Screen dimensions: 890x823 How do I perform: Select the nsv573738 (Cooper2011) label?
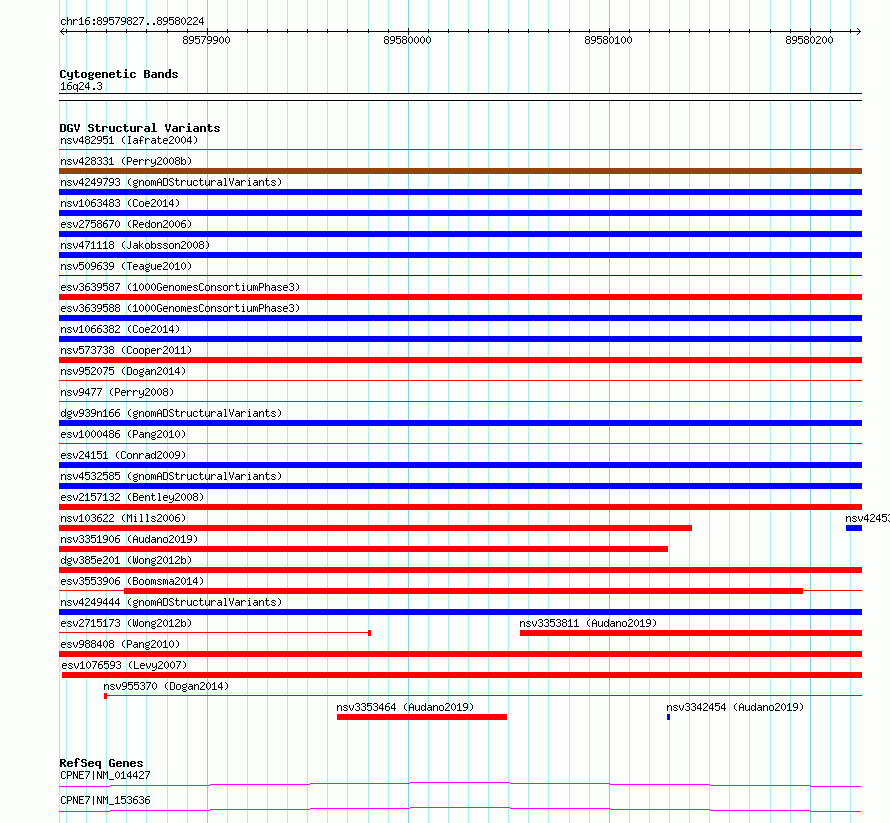tap(126, 350)
